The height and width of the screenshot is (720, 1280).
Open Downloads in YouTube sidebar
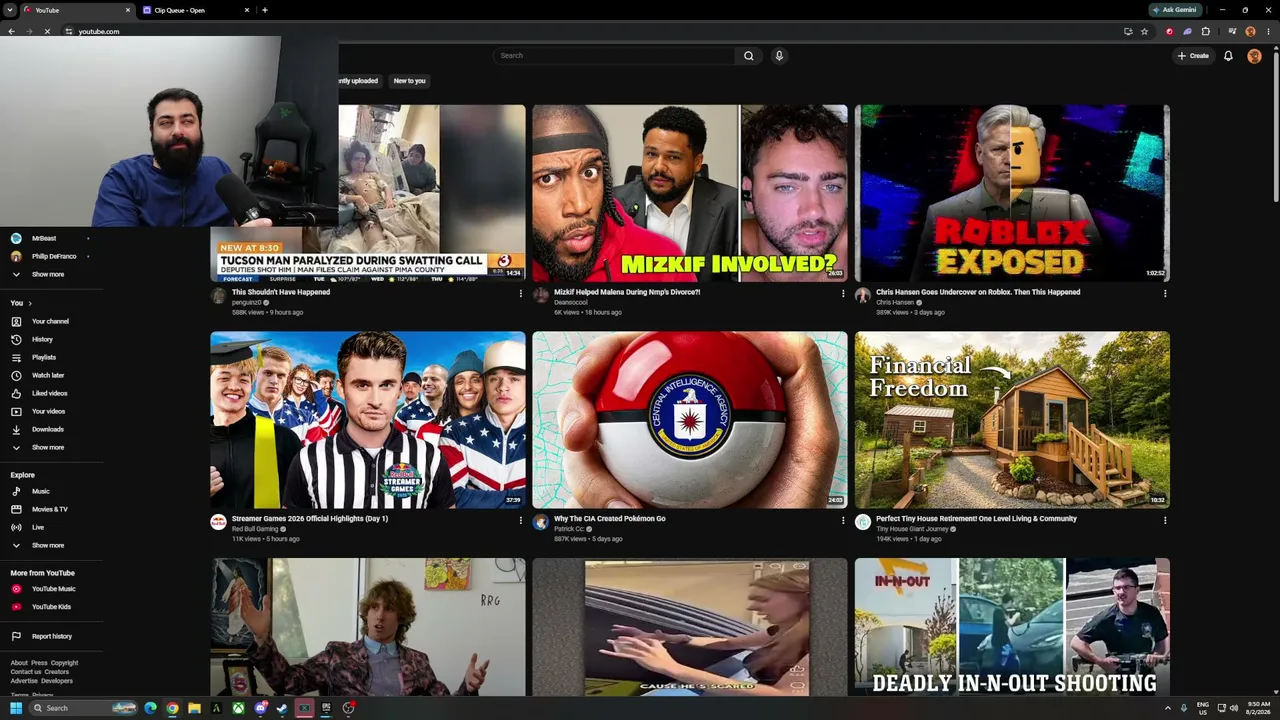point(51,429)
